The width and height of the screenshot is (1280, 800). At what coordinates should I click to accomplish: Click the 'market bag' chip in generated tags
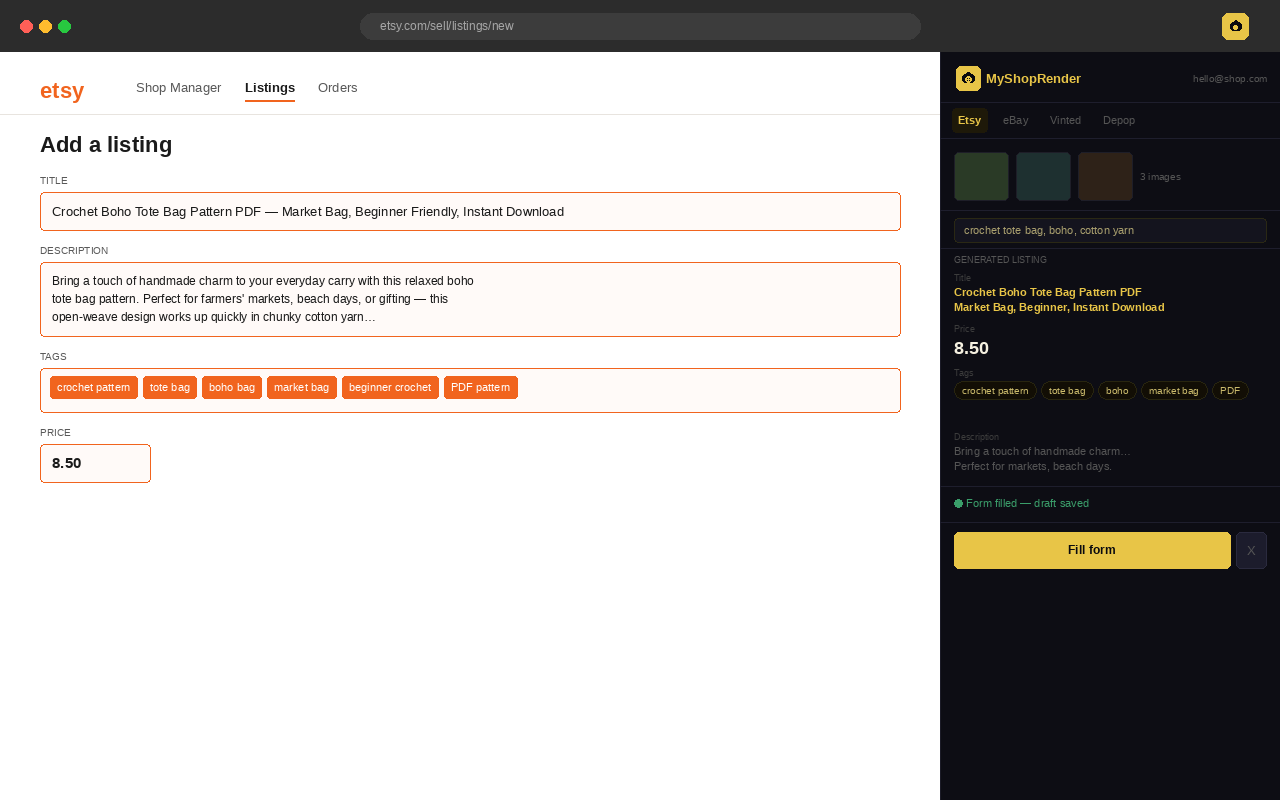[1174, 390]
